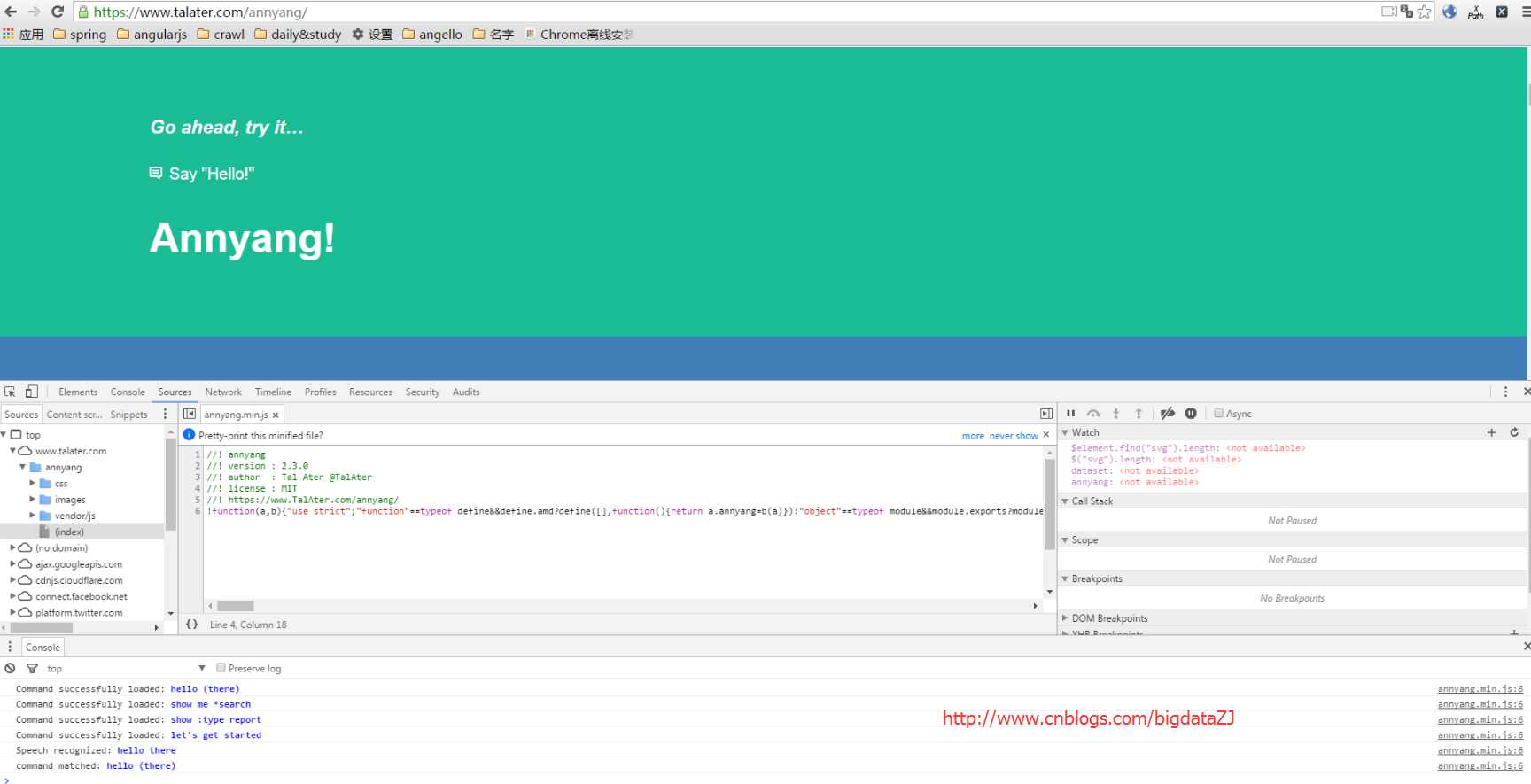
Task: Open the console drawer menu
Action: 10,647
